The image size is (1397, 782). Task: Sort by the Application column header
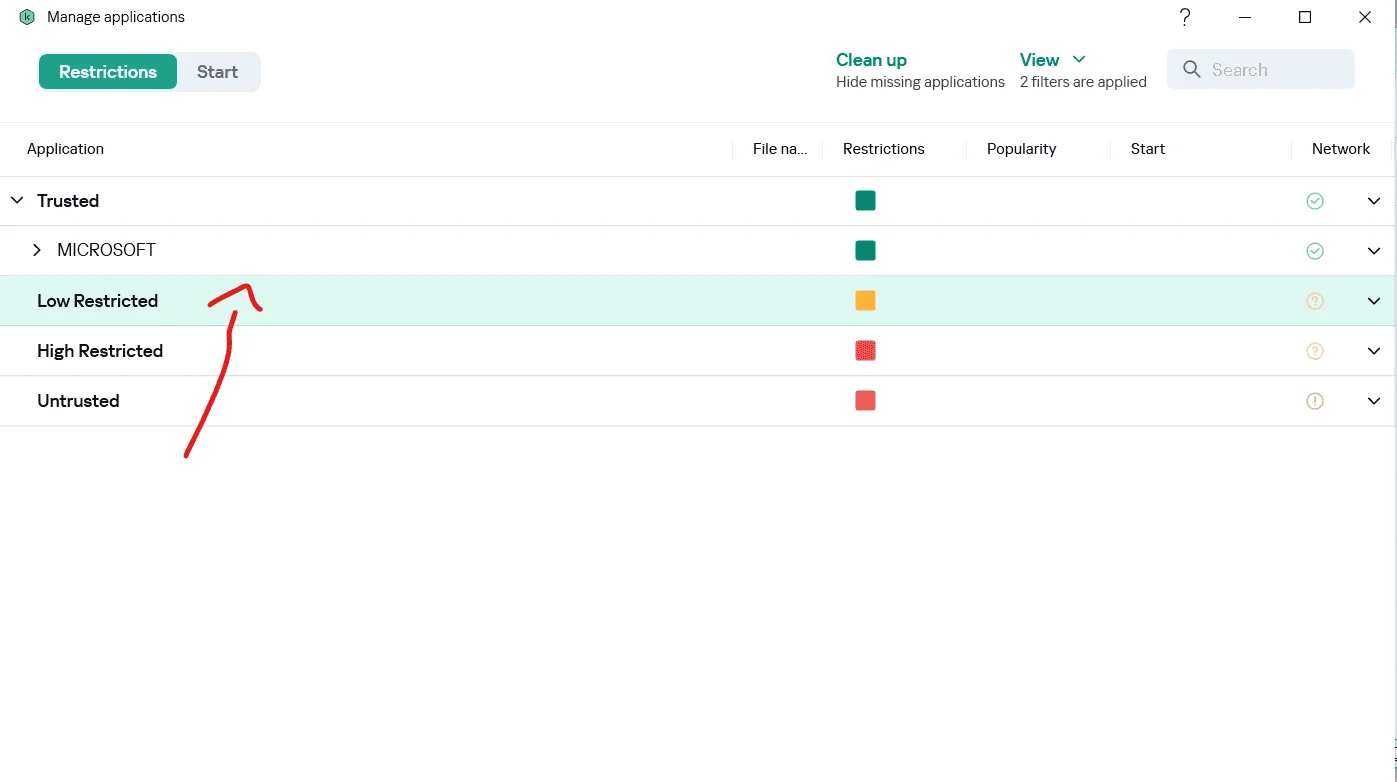pyautogui.click(x=65, y=149)
